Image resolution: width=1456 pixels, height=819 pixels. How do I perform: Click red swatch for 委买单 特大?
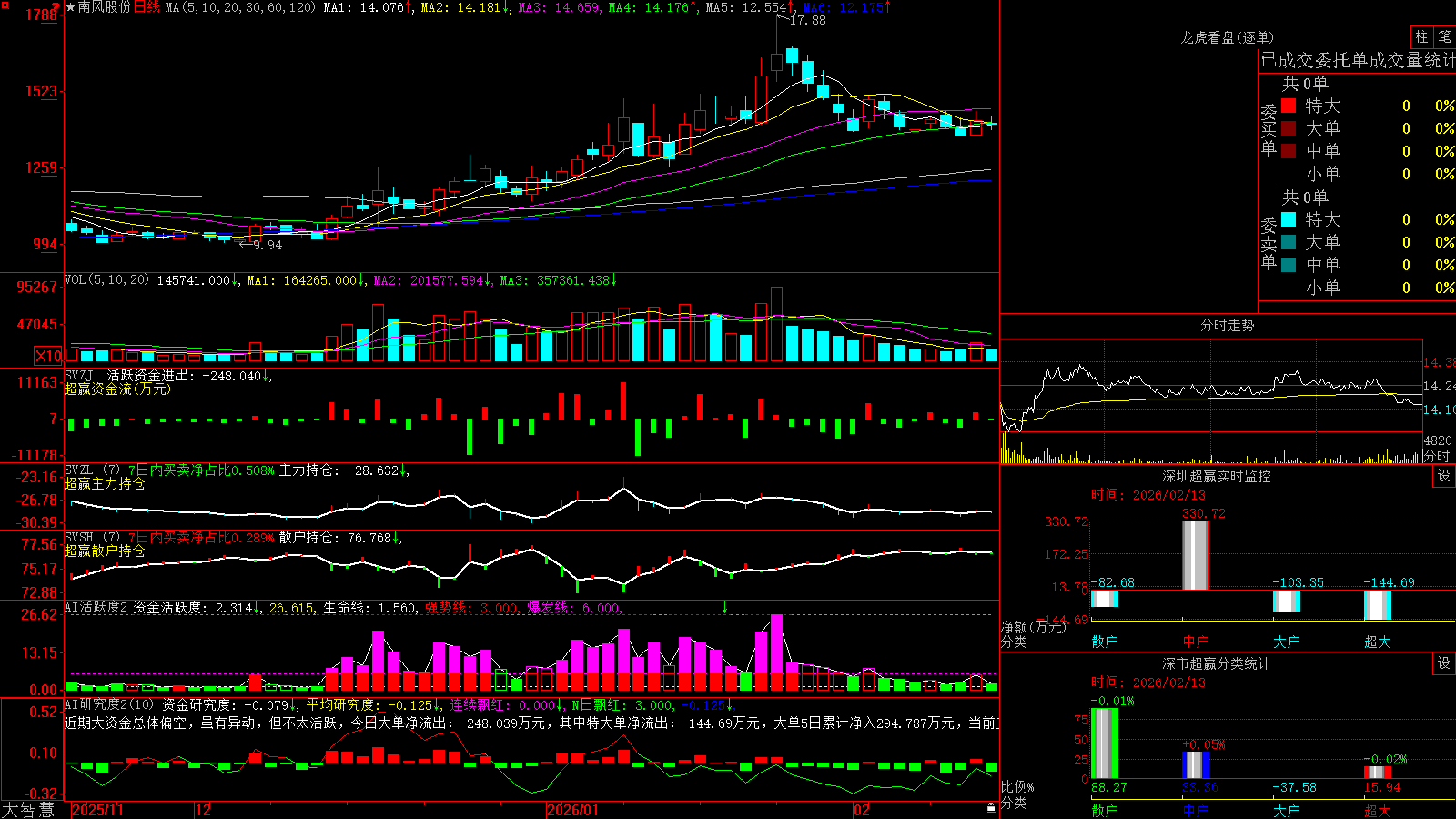(1289, 106)
